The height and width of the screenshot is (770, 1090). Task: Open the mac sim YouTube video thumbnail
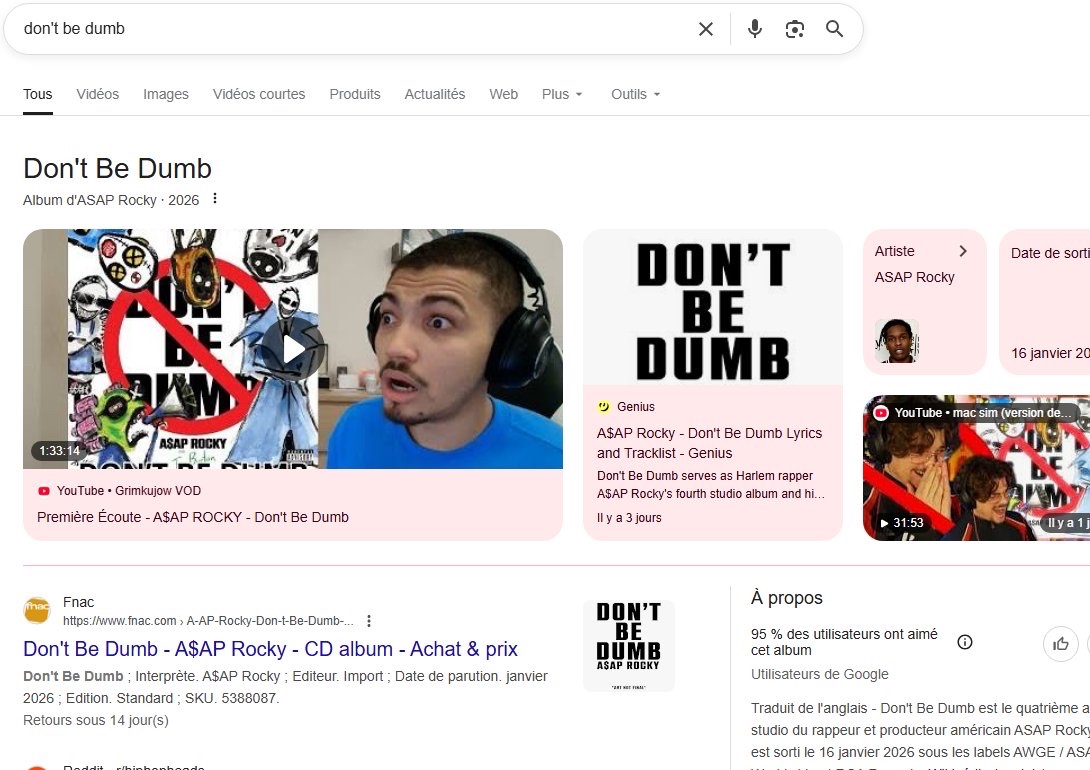(976, 468)
